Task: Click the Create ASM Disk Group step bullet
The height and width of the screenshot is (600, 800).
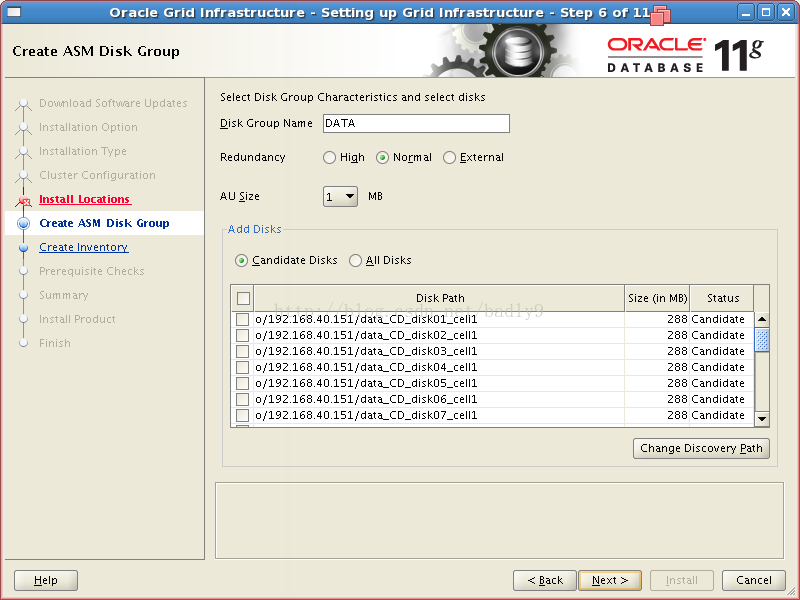Action: tap(23, 223)
